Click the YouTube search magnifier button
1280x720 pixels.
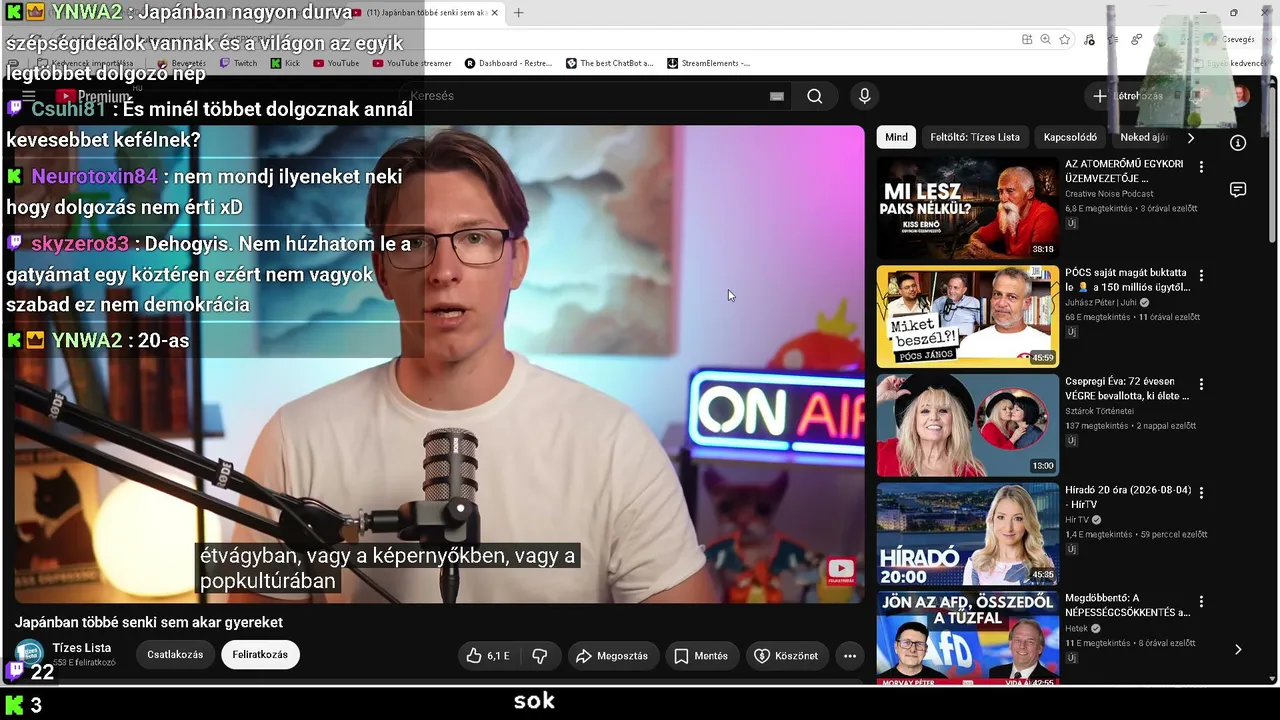815,96
